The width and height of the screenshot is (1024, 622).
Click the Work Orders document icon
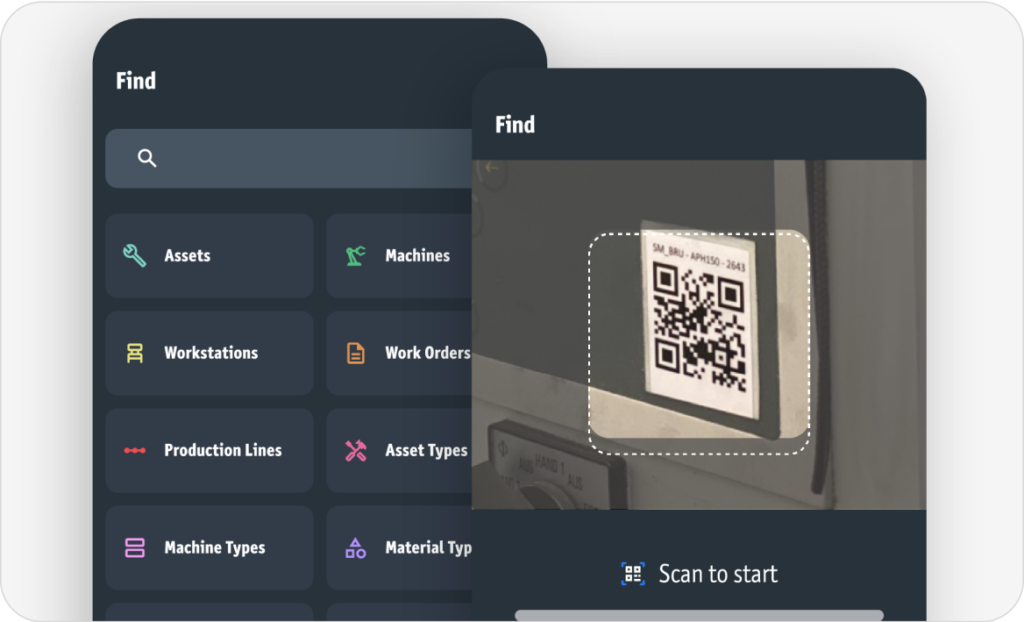click(355, 352)
